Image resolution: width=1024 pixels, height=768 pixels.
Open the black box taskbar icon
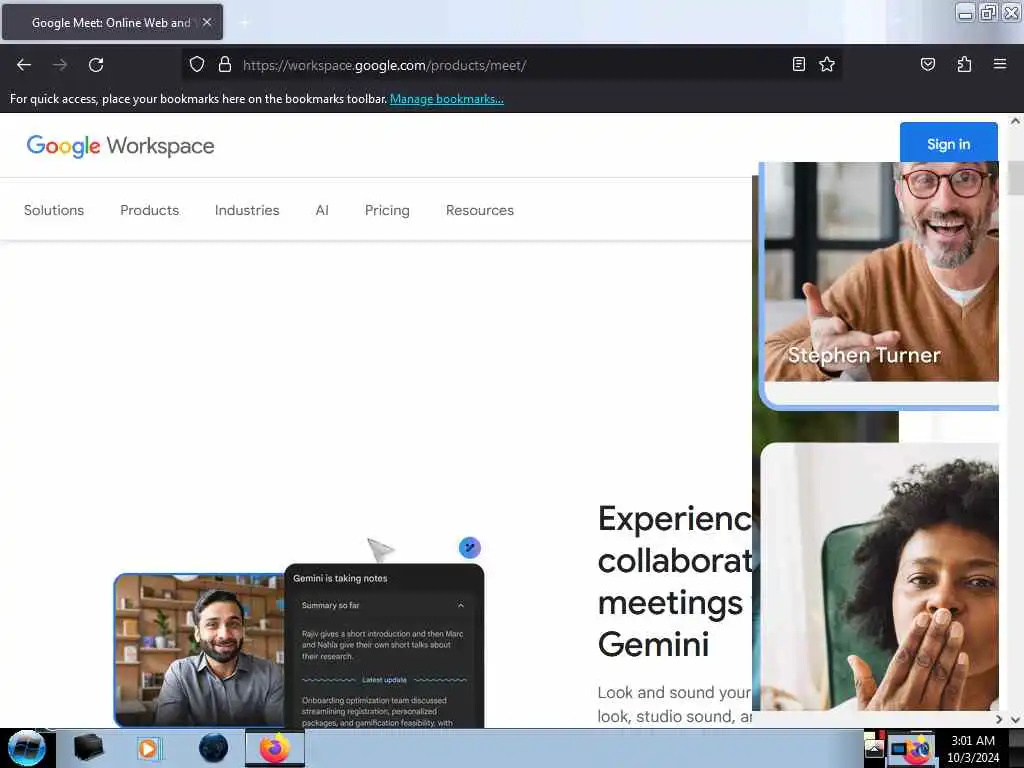[88, 748]
